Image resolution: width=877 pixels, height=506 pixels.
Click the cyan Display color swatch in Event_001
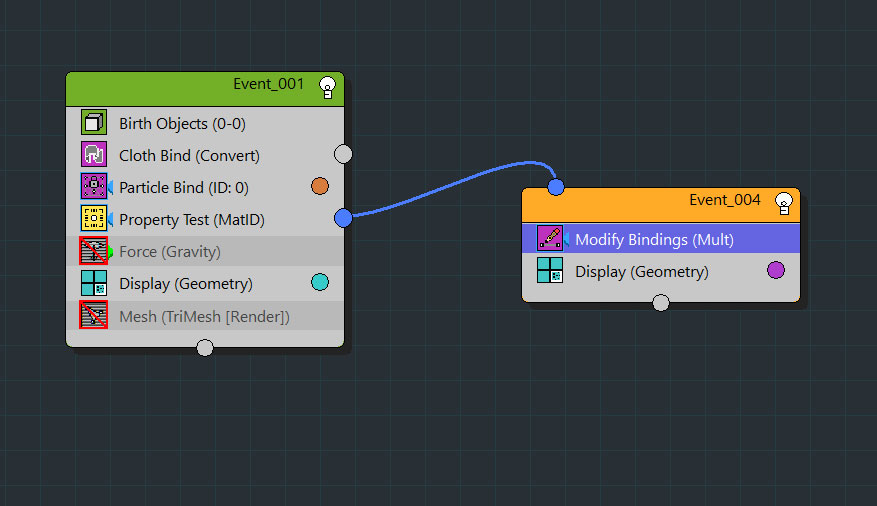pos(320,282)
